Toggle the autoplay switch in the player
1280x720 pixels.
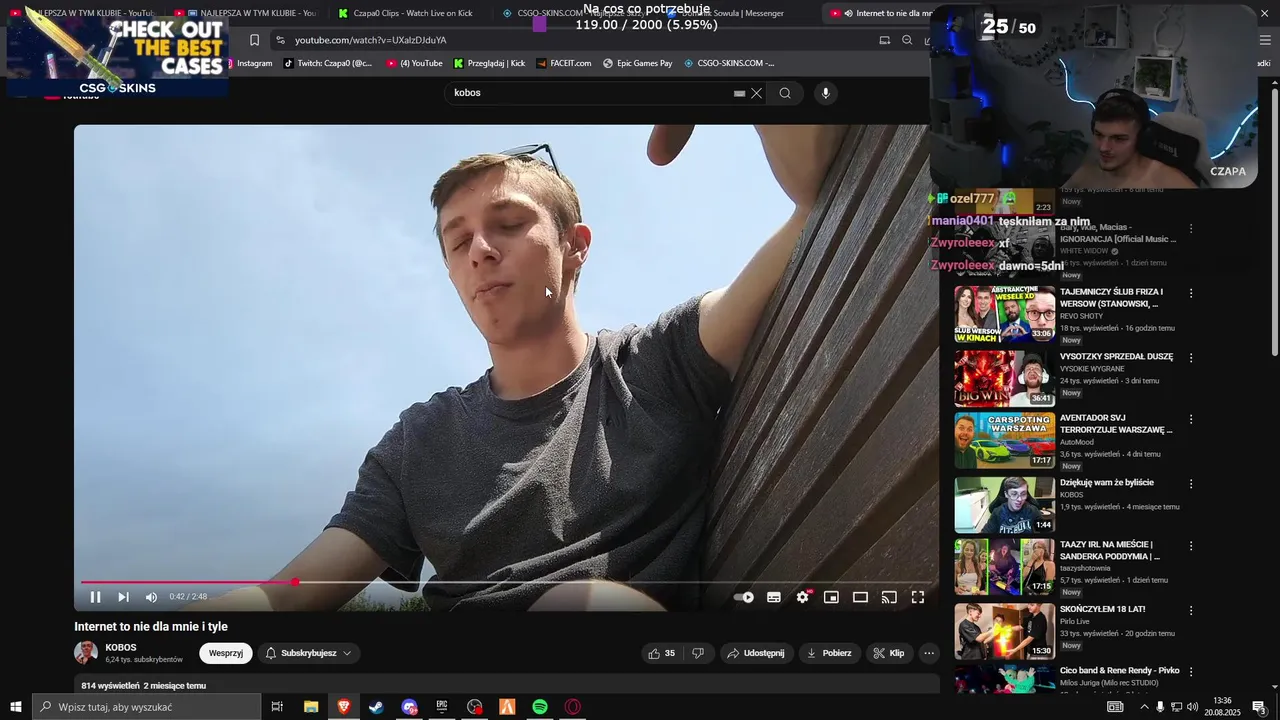tap(744, 597)
